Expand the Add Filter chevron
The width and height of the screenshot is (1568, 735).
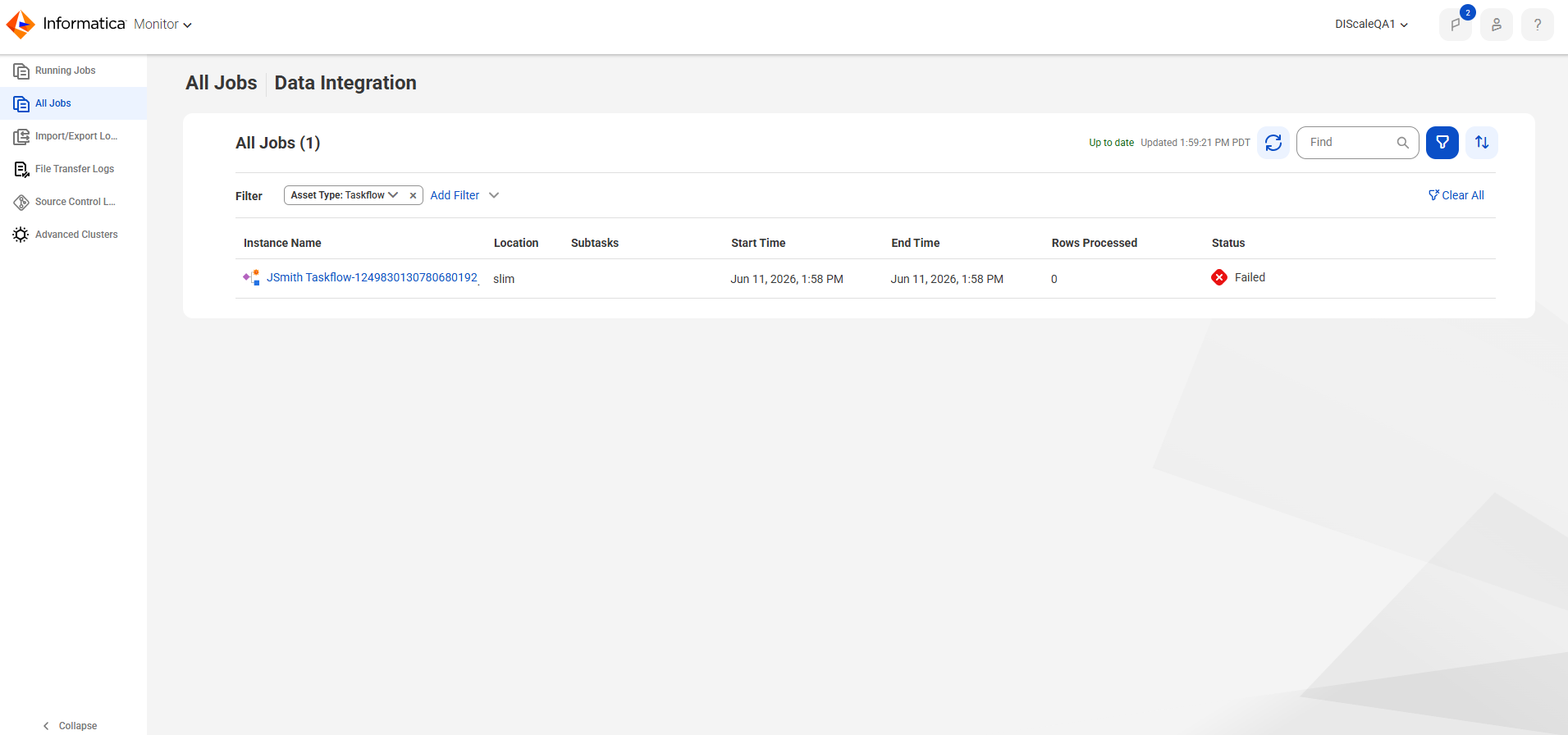(494, 195)
